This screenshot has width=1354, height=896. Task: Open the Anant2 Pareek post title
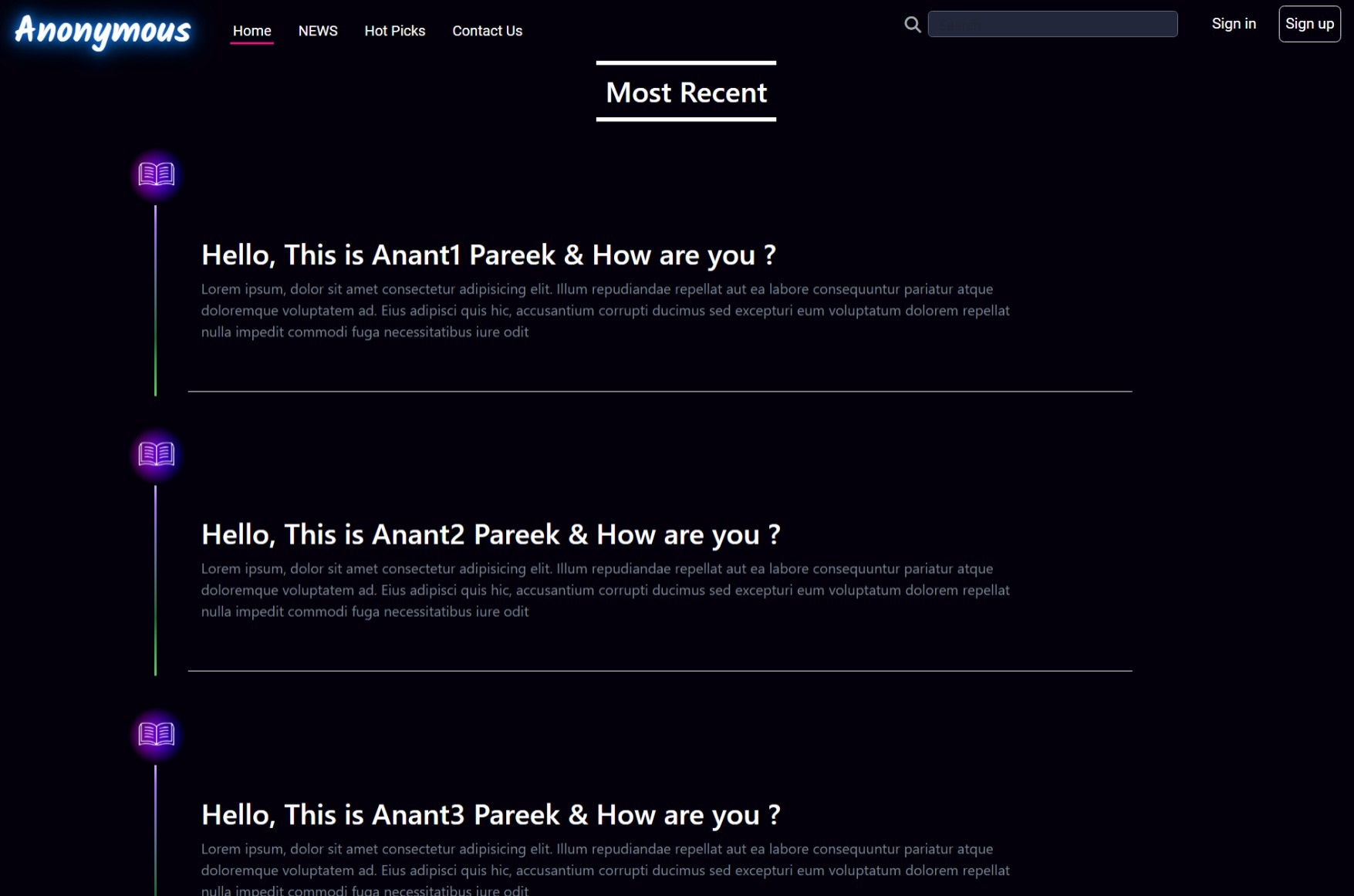click(491, 534)
